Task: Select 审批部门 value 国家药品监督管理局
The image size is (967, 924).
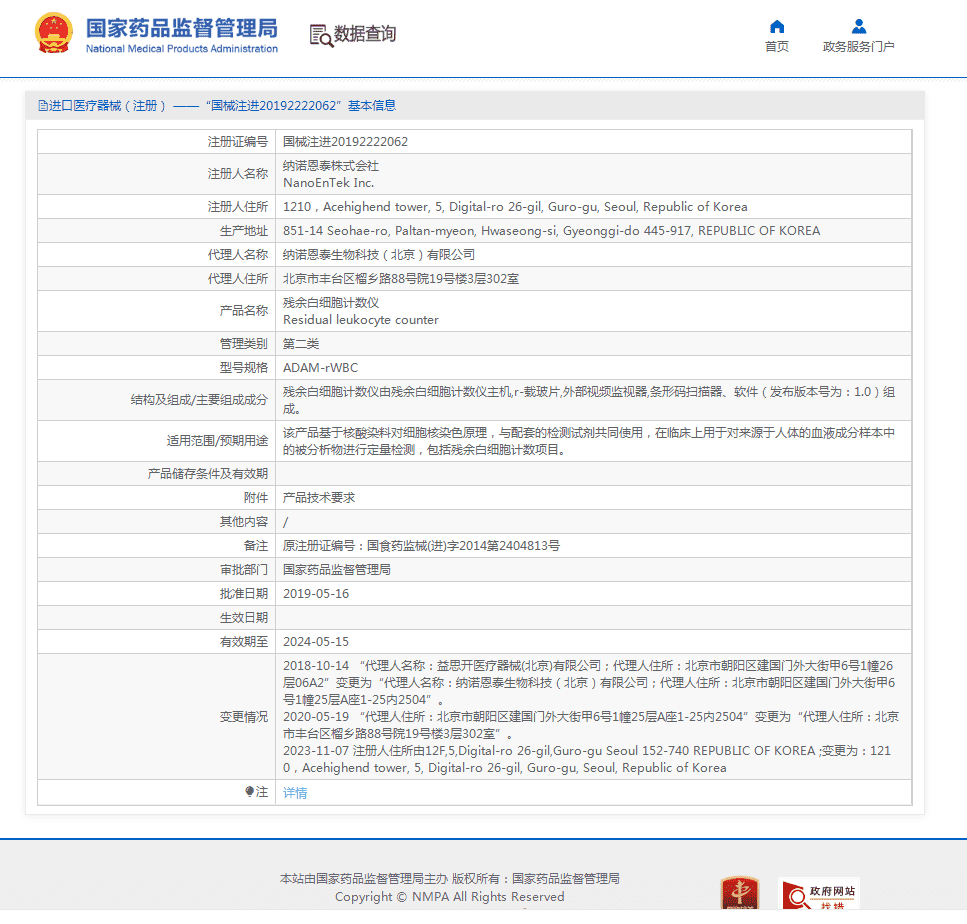Action: coord(337,570)
